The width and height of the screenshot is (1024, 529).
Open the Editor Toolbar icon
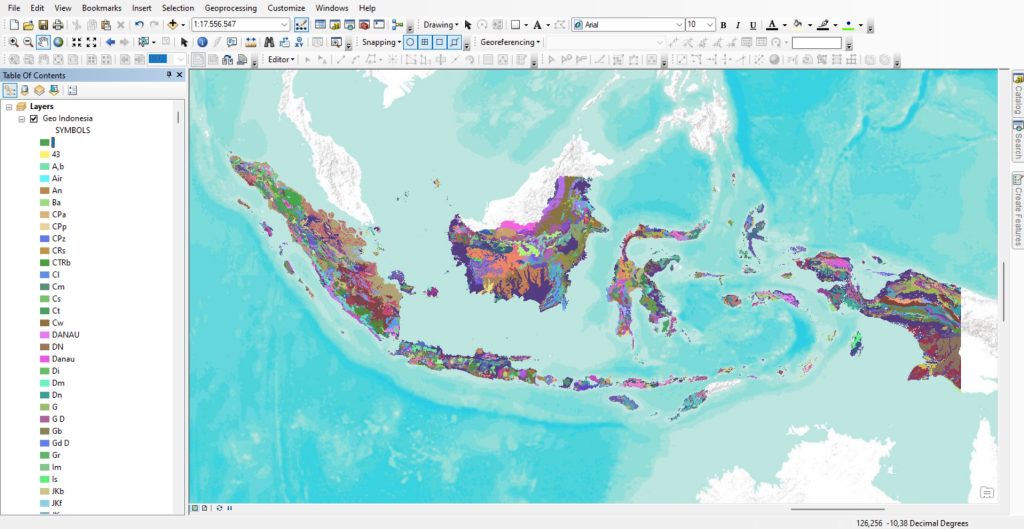(301, 25)
